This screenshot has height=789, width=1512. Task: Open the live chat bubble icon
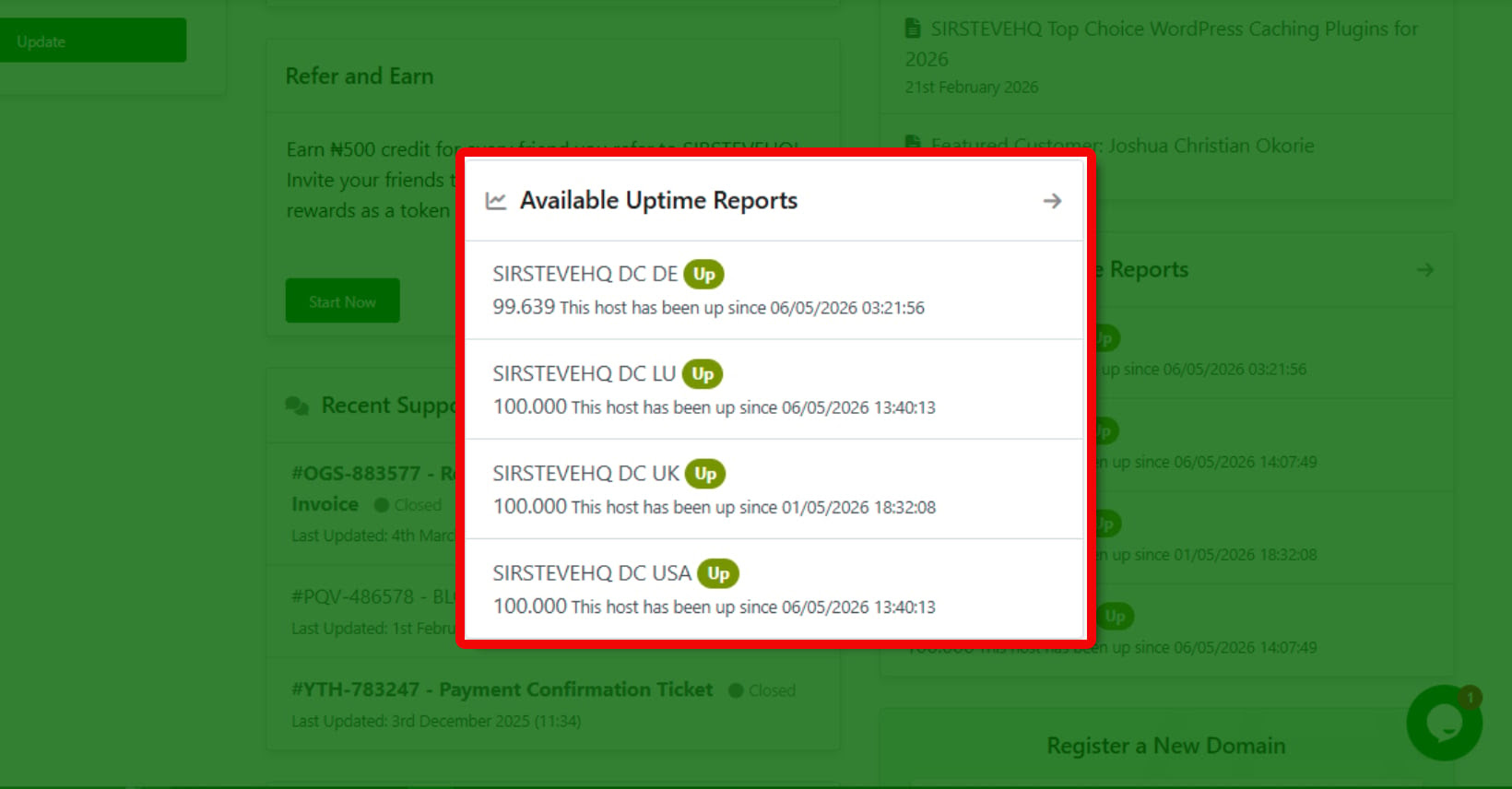(x=1444, y=724)
